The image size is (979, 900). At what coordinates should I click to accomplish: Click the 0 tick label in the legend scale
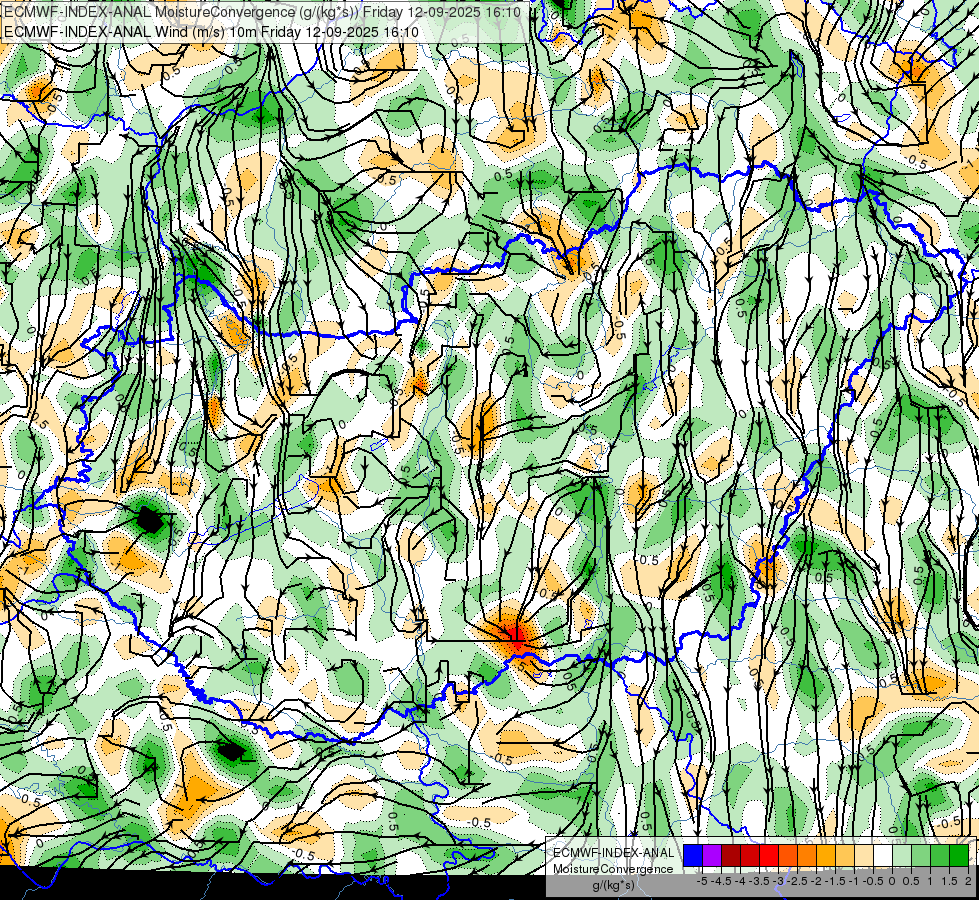(x=892, y=881)
